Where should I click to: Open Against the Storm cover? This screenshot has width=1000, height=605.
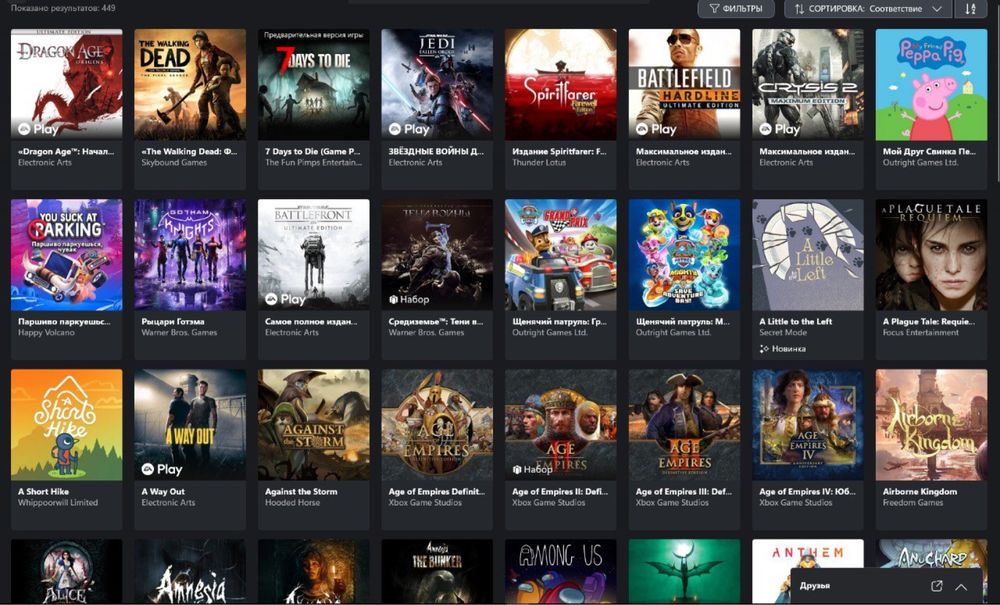point(314,425)
